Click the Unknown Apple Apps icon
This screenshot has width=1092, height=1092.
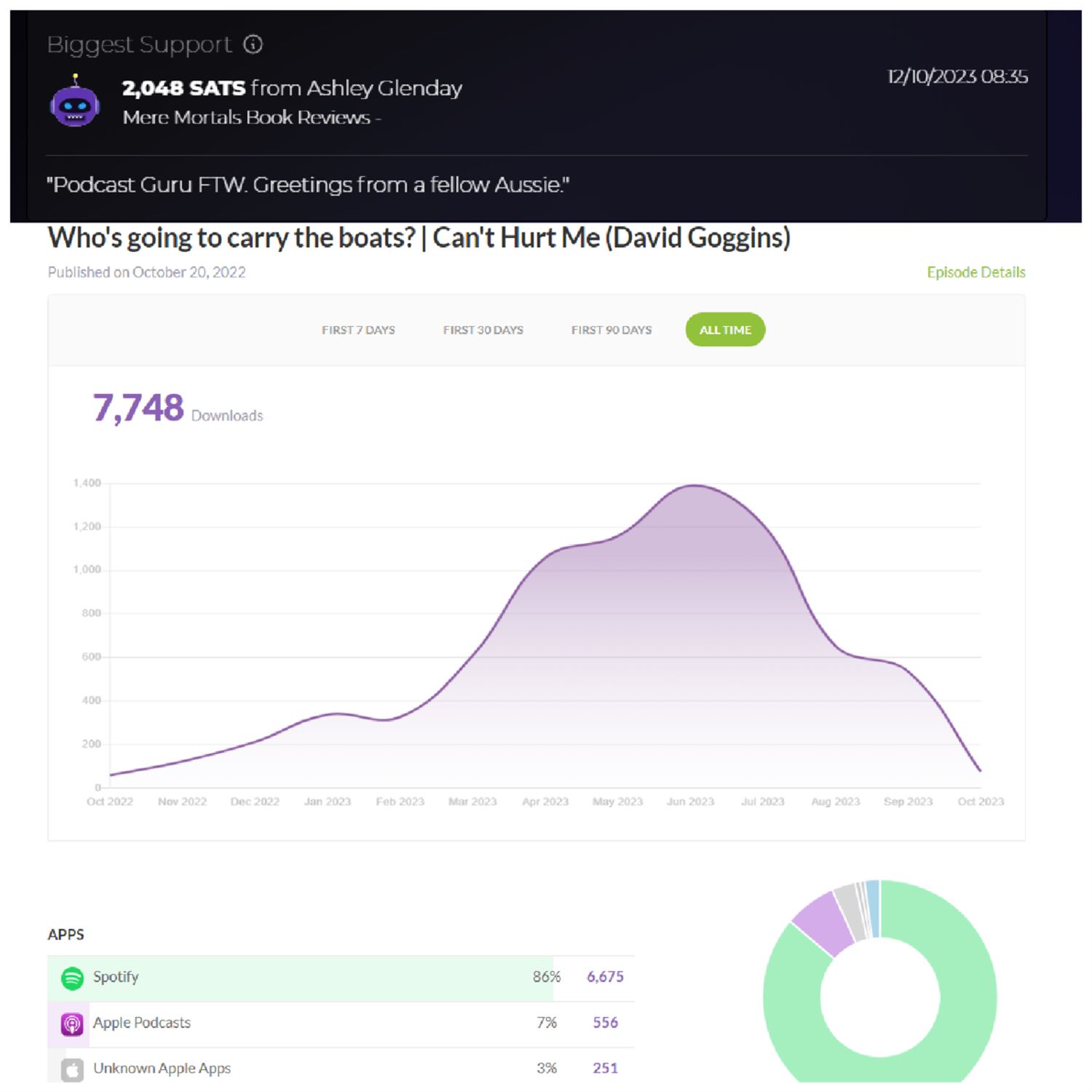tap(72, 1069)
